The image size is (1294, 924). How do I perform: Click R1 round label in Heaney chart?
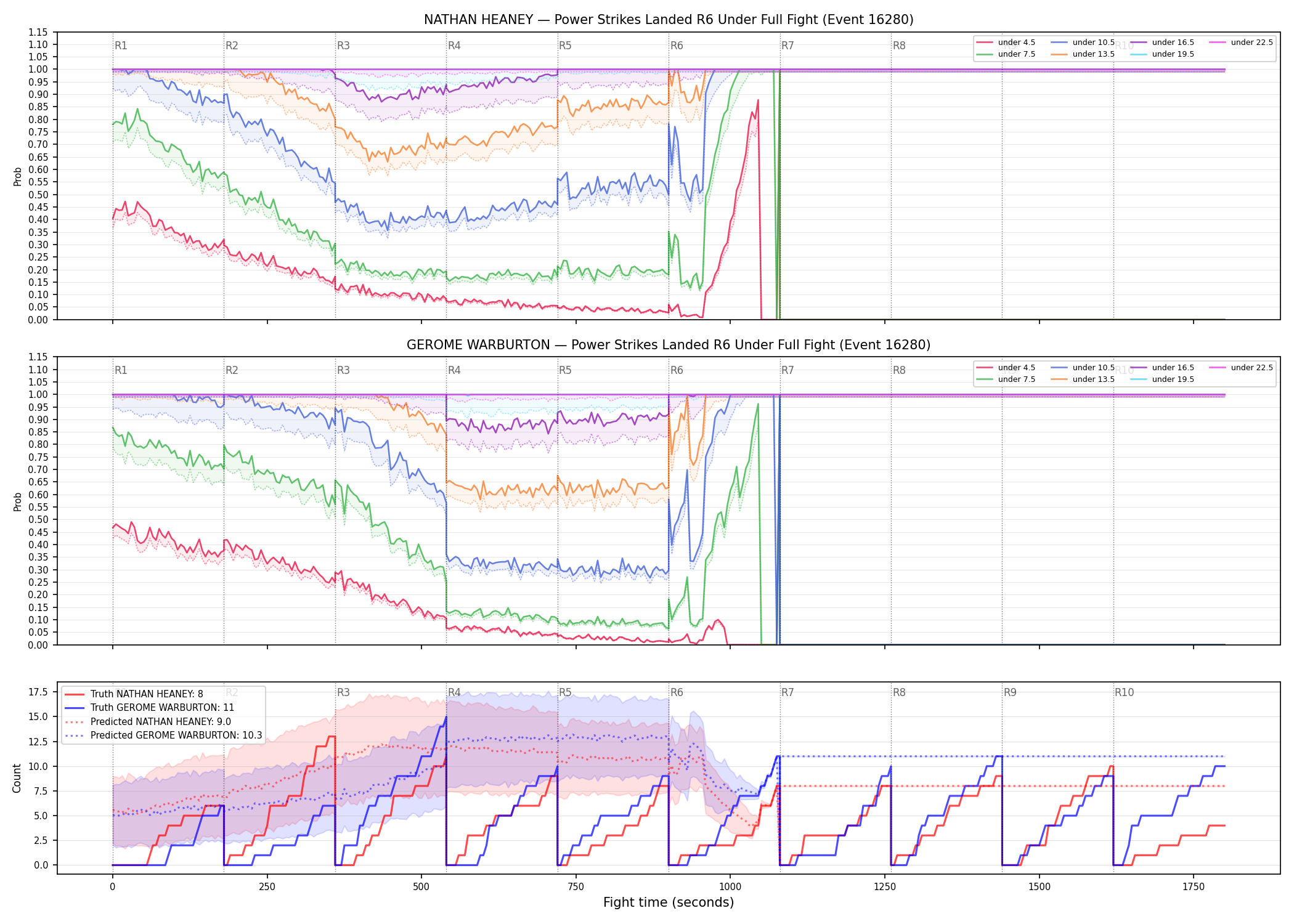pos(121,46)
